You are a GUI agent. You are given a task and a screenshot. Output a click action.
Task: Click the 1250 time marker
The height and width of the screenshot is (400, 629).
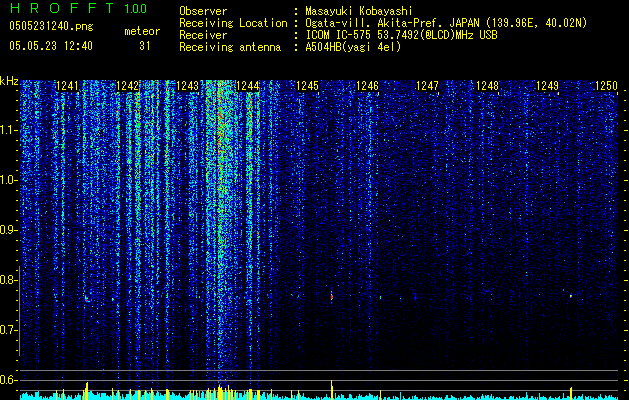pos(606,86)
